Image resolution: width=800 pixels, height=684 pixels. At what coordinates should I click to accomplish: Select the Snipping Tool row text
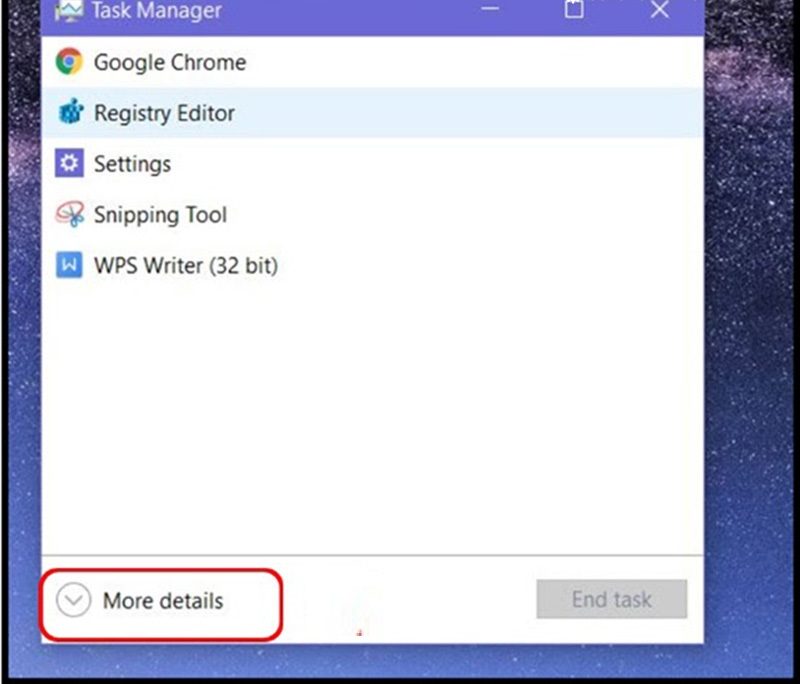coord(160,215)
